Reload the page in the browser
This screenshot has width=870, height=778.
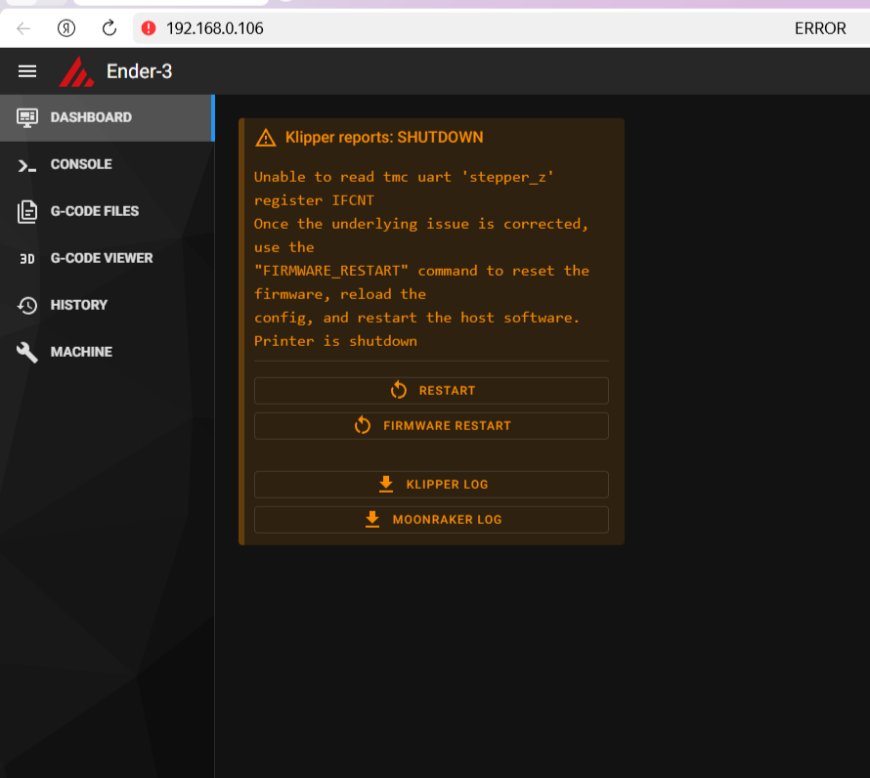[109, 28]
